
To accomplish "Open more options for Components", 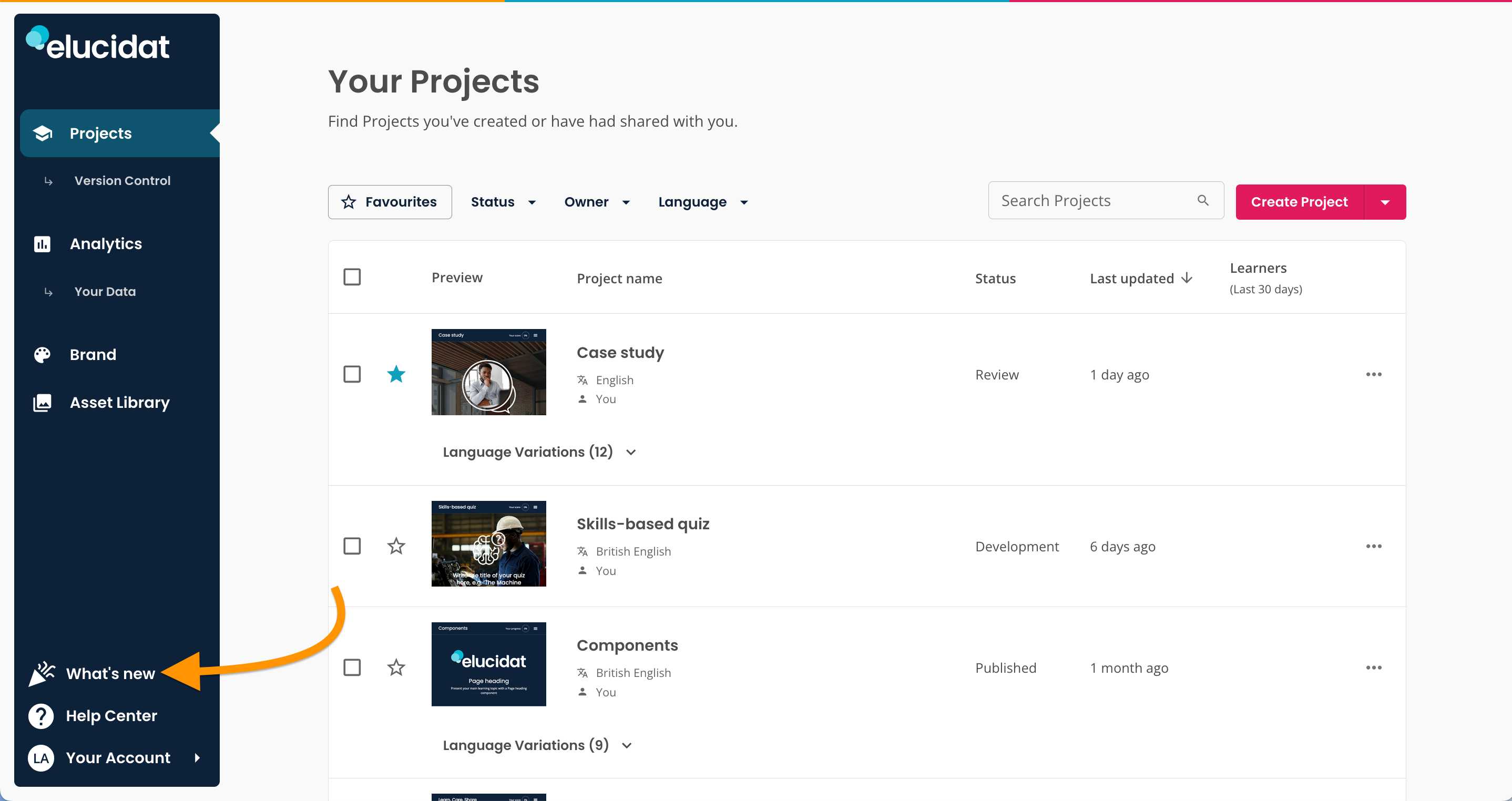I will pyautogui.click(x=1374, y=668).
